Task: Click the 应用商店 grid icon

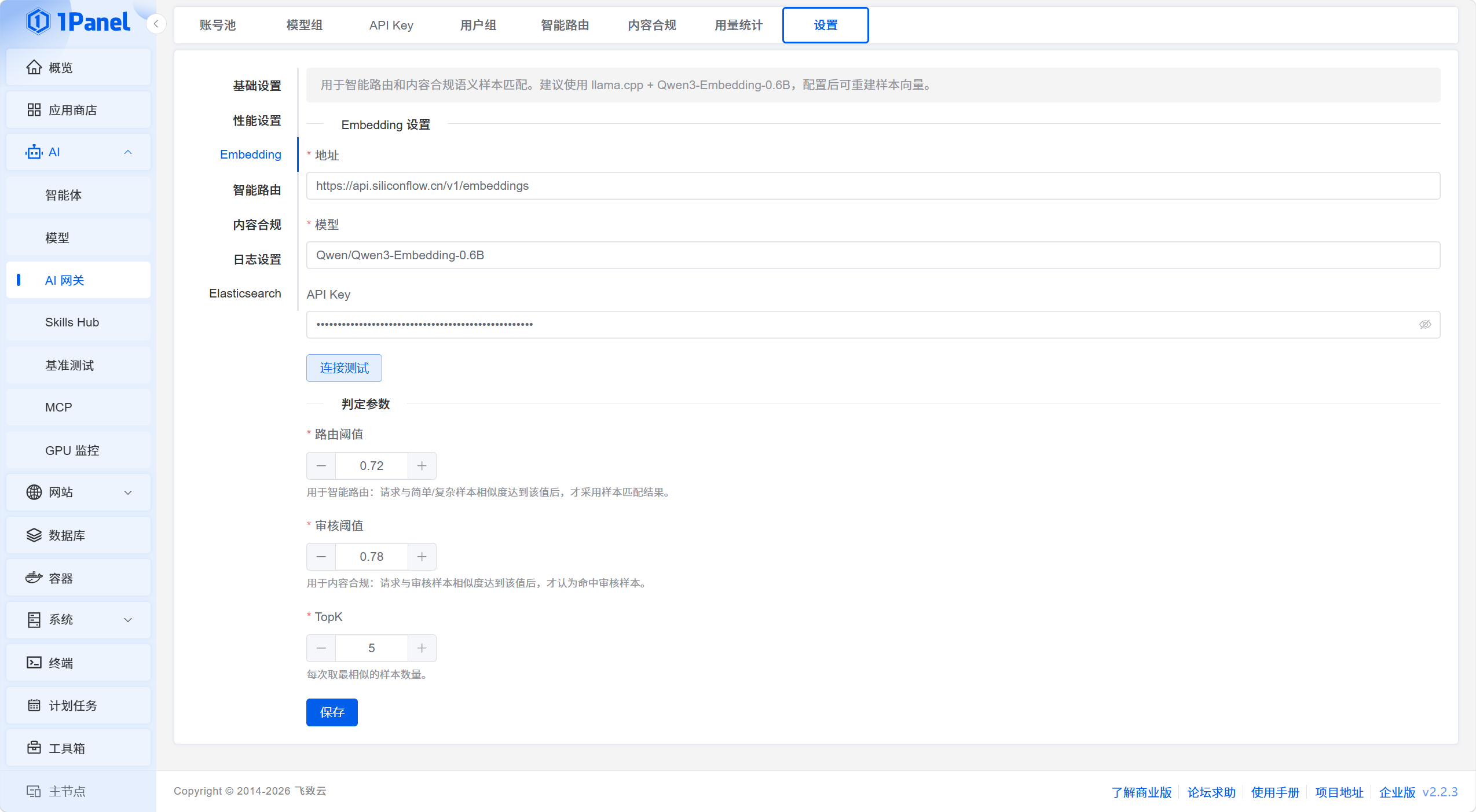Action: [x=34, y=110]
